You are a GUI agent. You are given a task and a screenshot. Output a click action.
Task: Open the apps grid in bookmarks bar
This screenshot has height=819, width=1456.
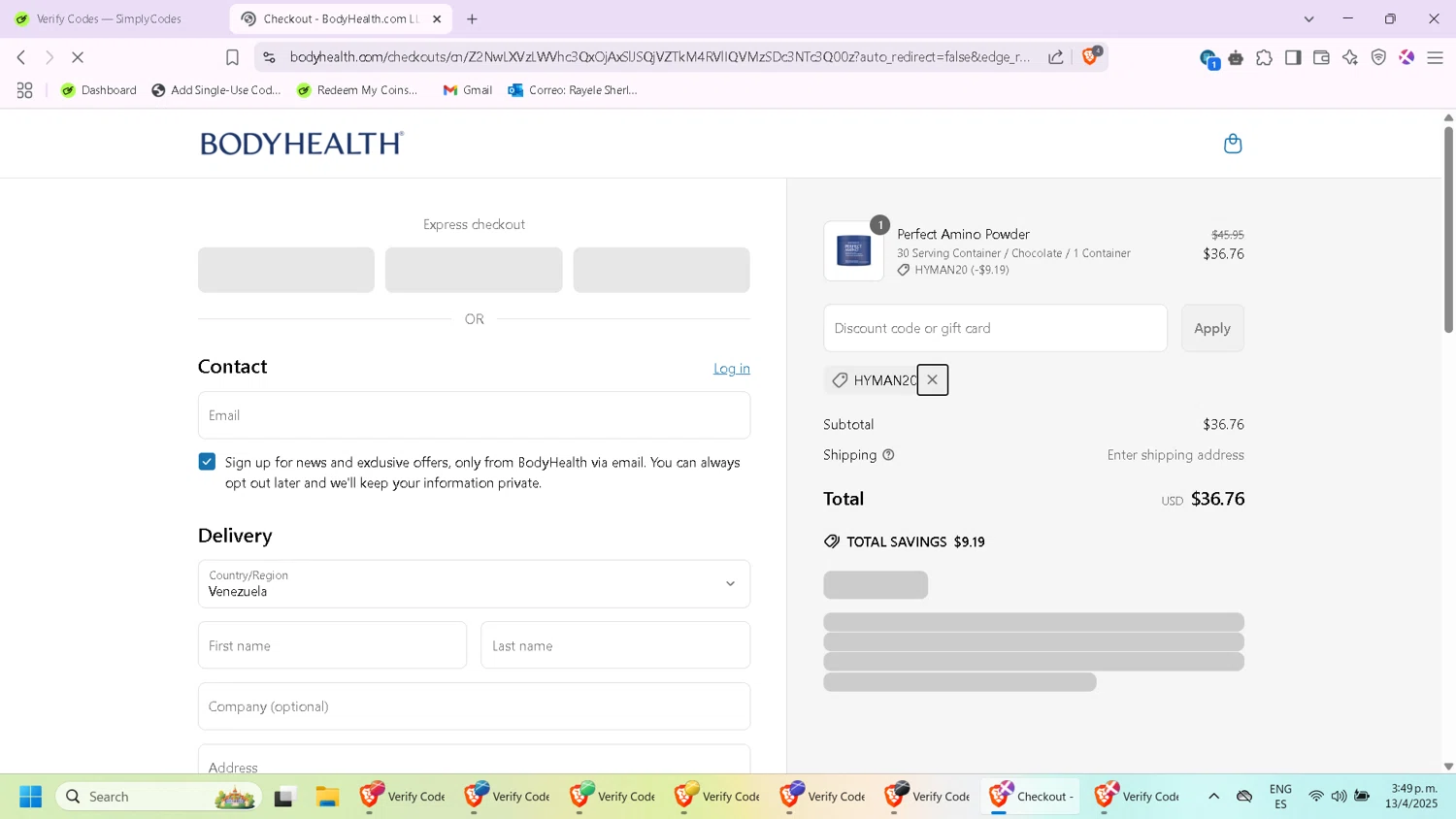coord(25,90)
